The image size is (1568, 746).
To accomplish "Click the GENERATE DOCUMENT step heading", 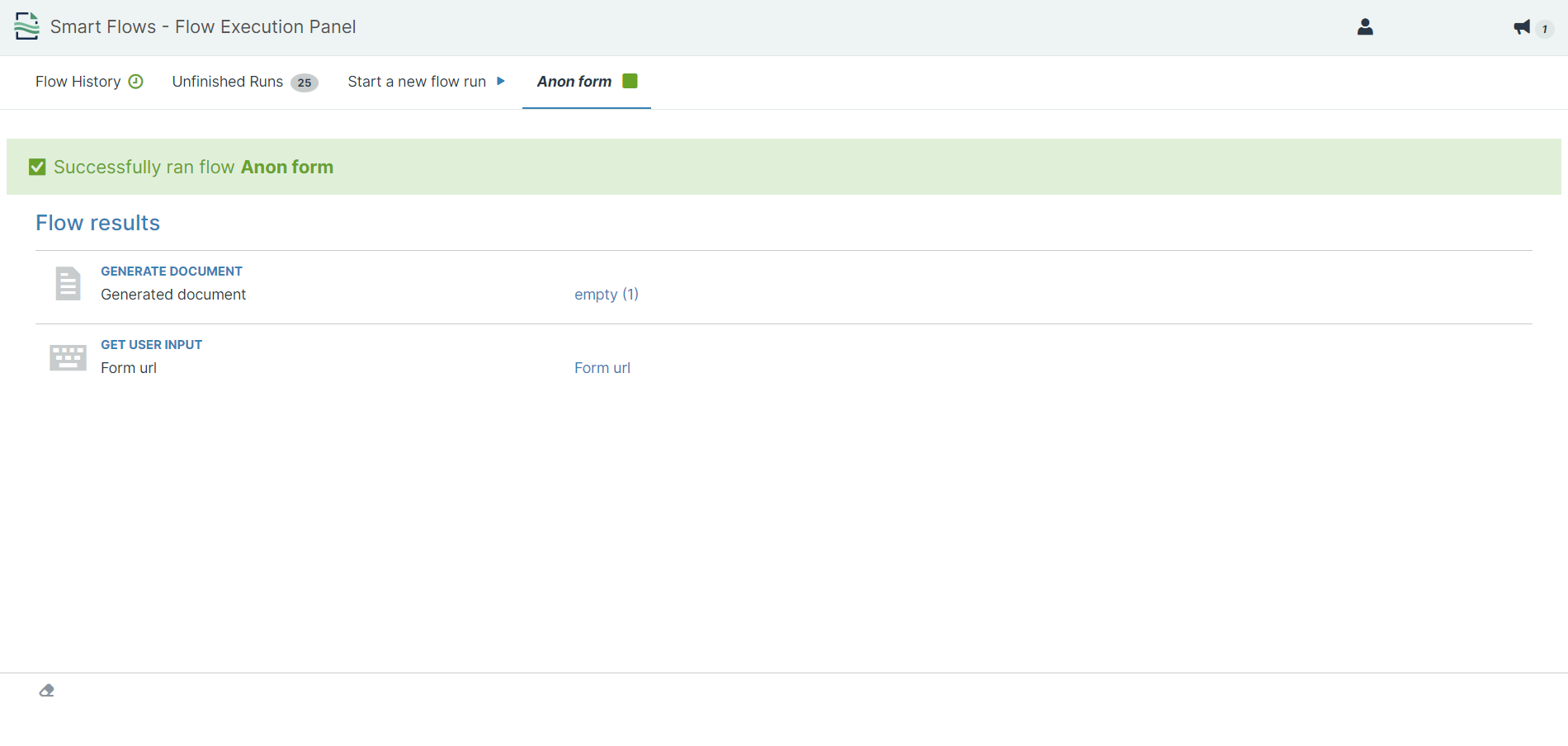I will (x=172, y=271).
